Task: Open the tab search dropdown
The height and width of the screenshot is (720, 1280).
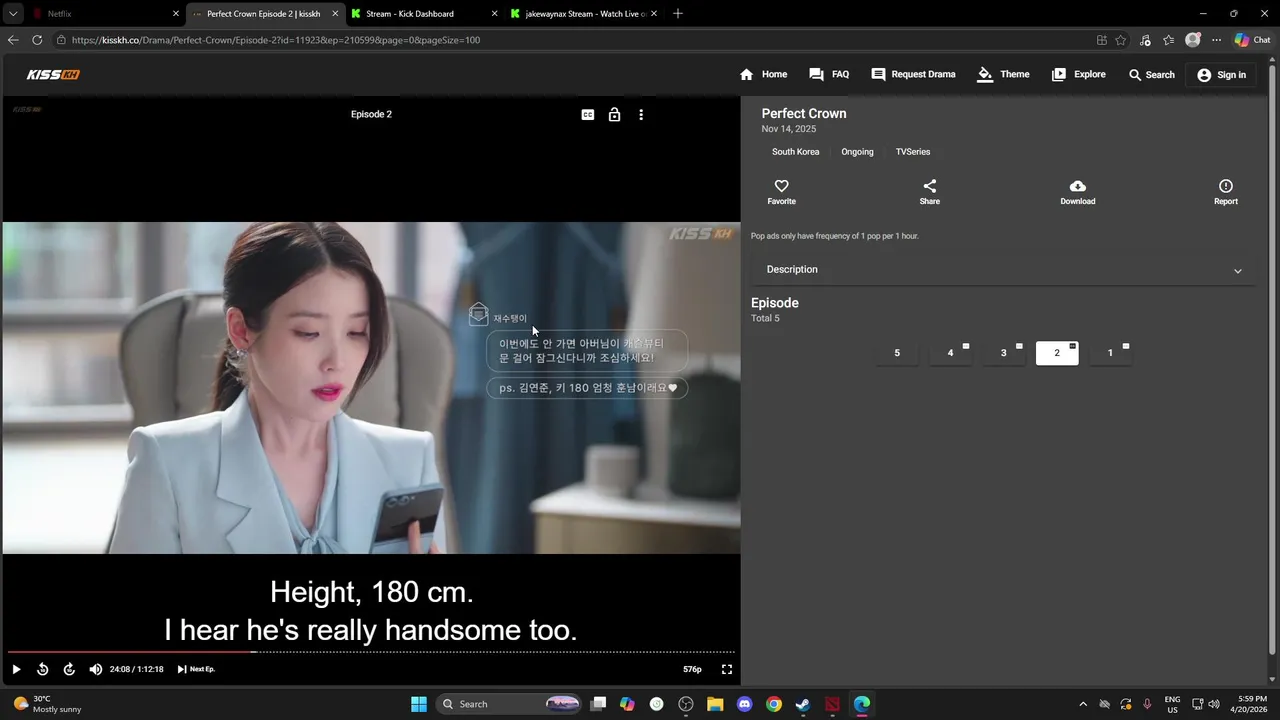Action: 13,14
